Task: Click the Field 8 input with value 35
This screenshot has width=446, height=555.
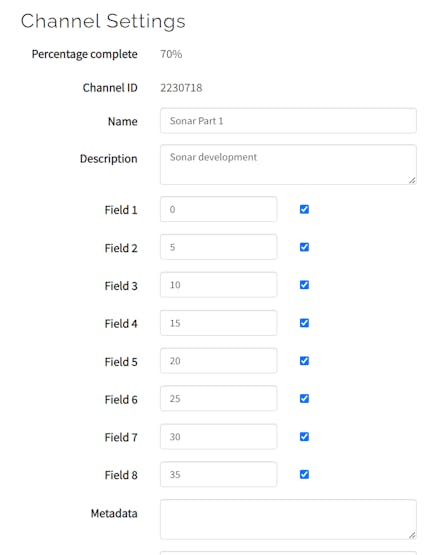Action: (x=218, y=474)
